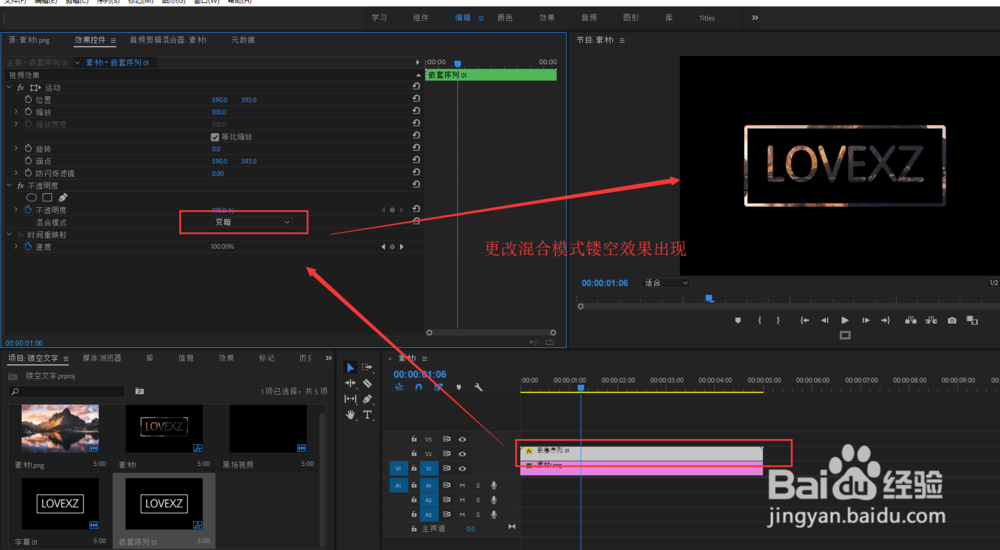Hide video track V2 with eye
Image resolution: width=1000 pixels, height=550 pixels.
click(462, 454)
